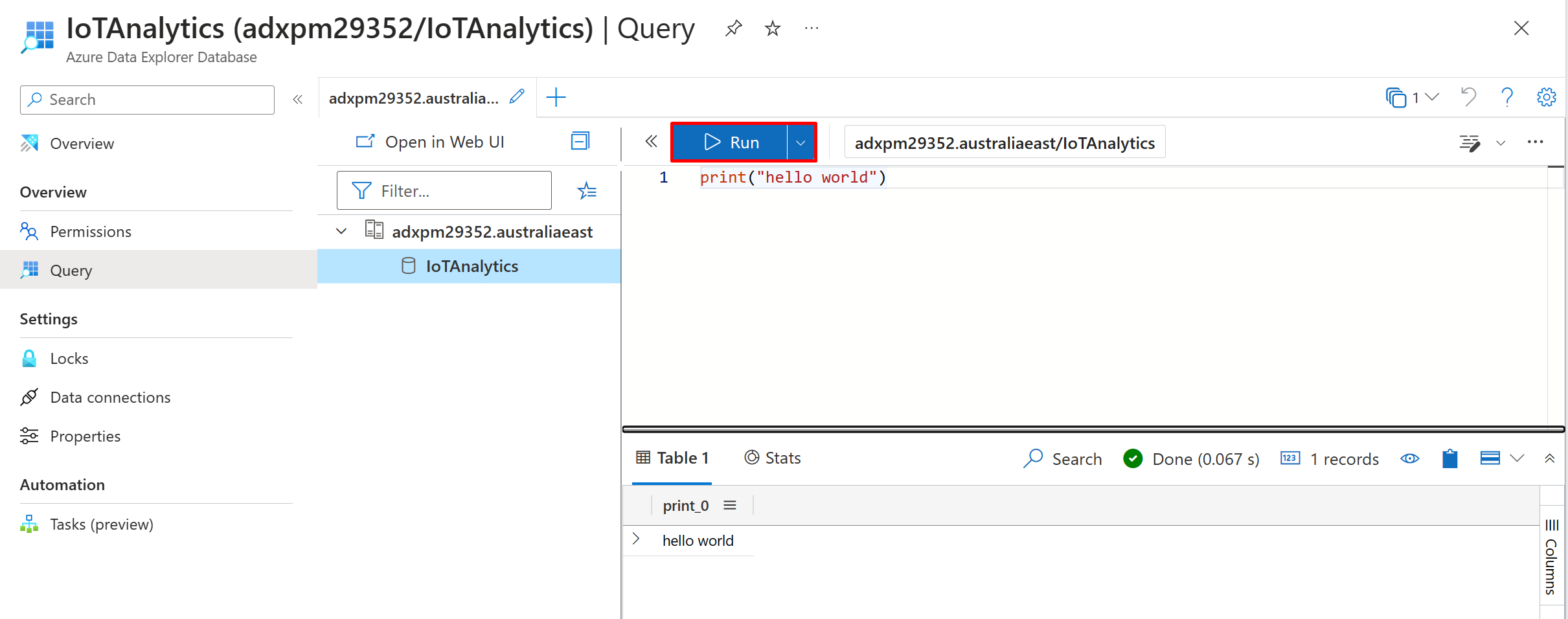
Task: Collapse the left navigation menu
Action: 298,100
